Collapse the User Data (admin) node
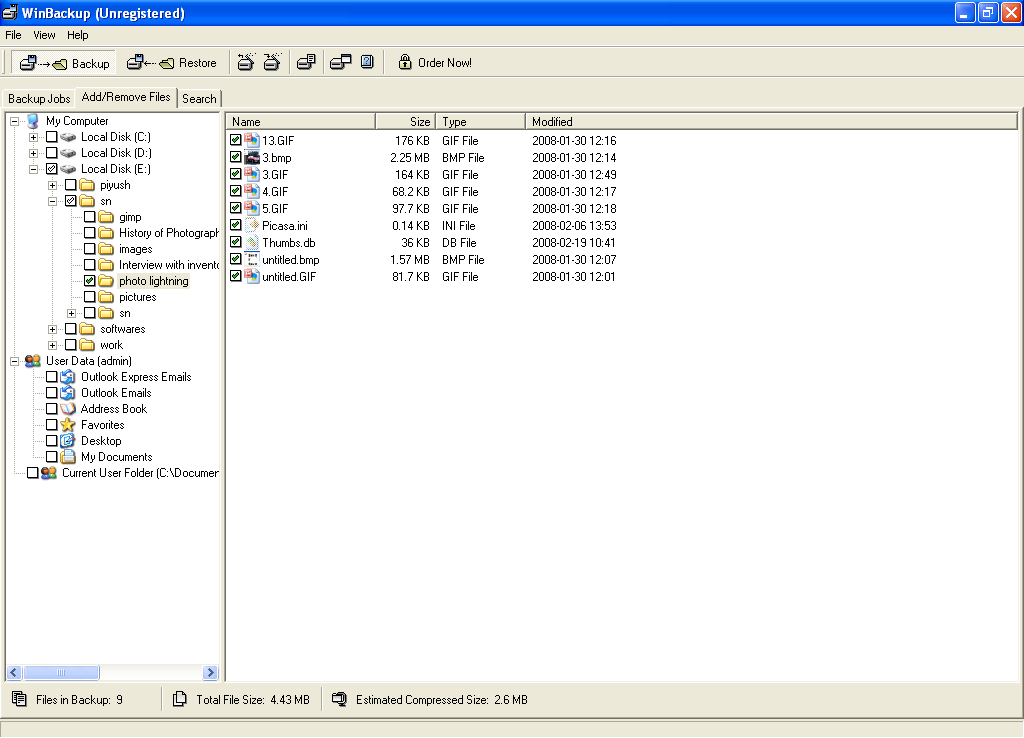This screenshot has width=1024, height=738. click(14, 361)
